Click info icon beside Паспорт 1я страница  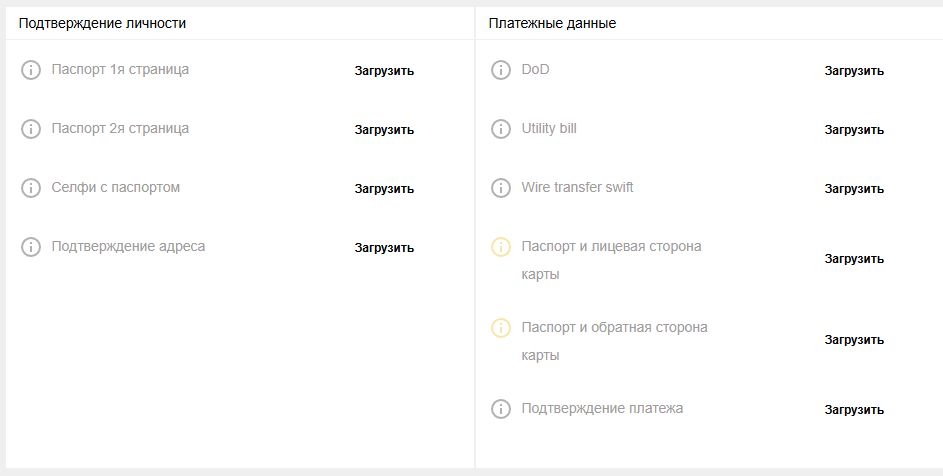click(x=31, y=70)
